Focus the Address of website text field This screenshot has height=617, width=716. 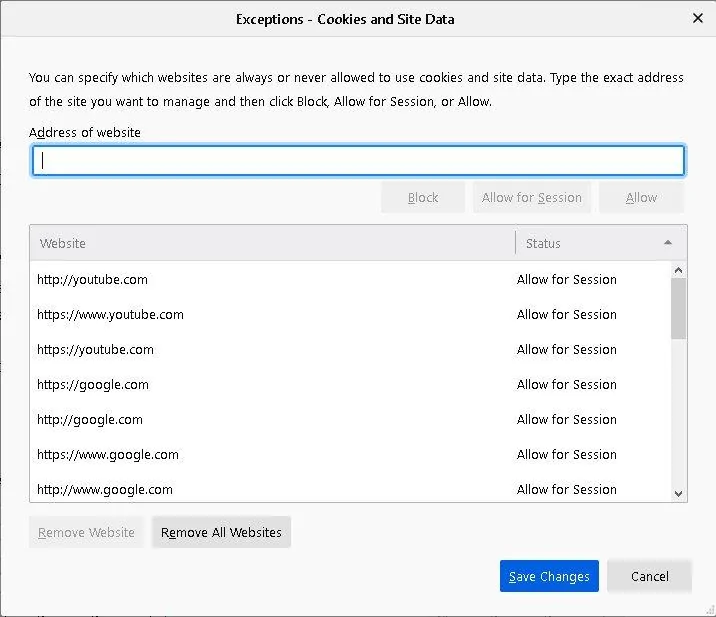coord(358,160)
